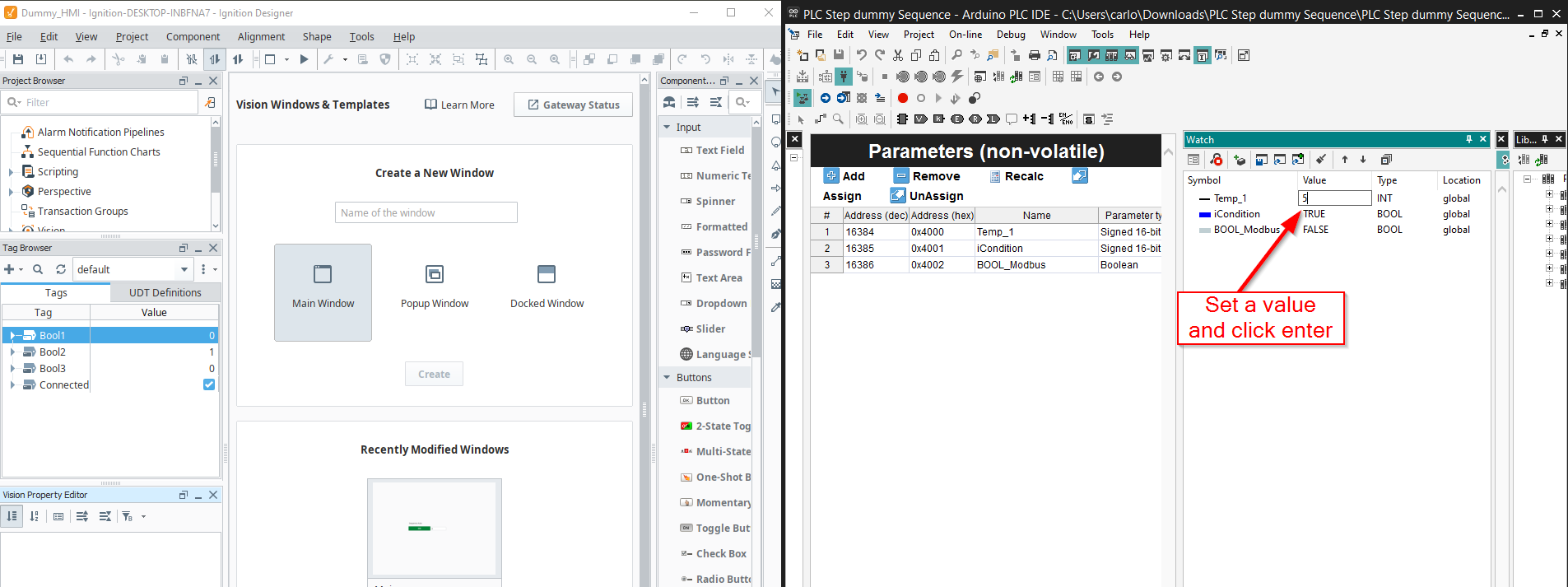Image resolution: width=1568 pixels, height=587 pixels.
Task: Select the Slider component in palette
Action: [x=710, y=328]
